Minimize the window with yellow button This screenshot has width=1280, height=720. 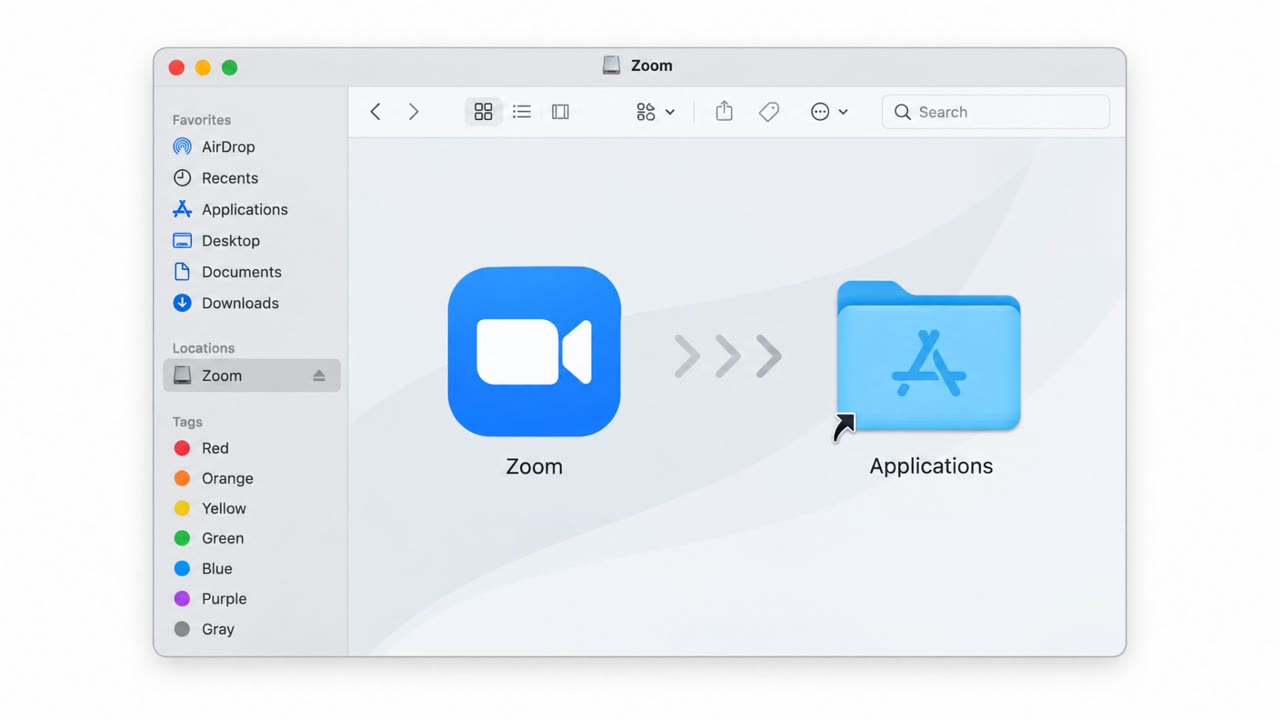pyautogui.click(x=203, y=67)
